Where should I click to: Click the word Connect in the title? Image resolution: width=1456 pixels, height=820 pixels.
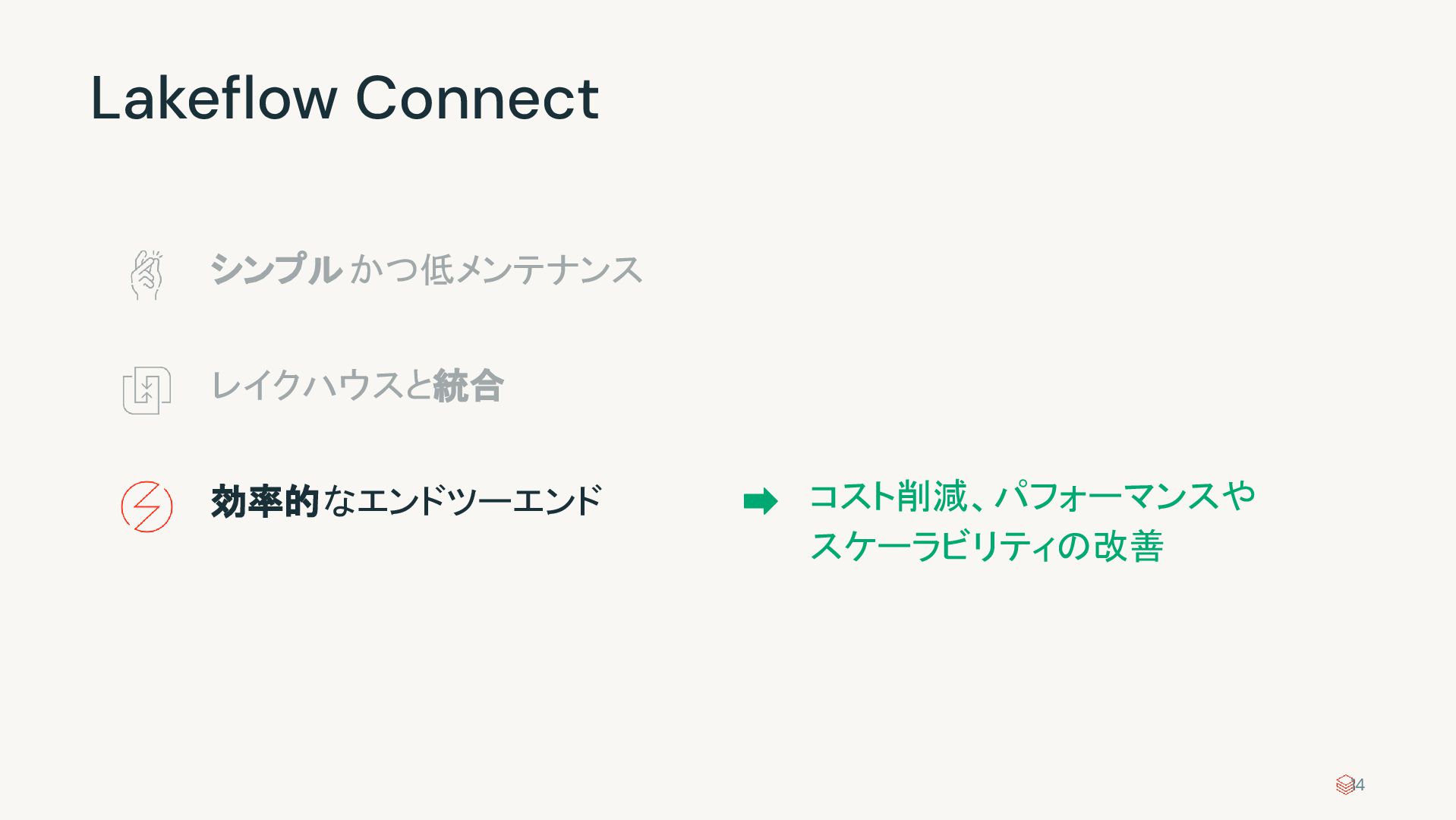click(x=477, y=99)
